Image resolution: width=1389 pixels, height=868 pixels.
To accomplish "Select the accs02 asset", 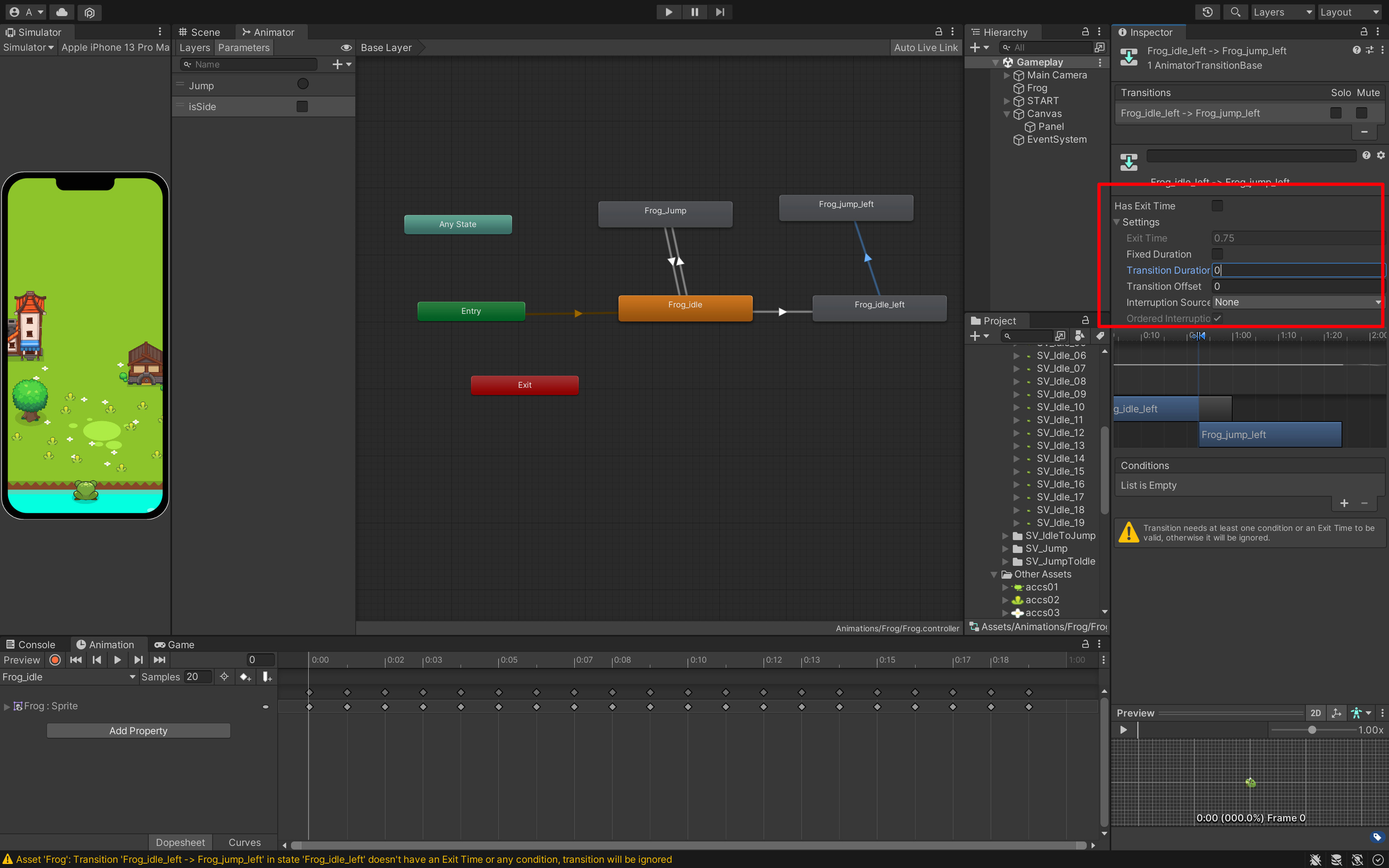I will (x=1042, y=600).
